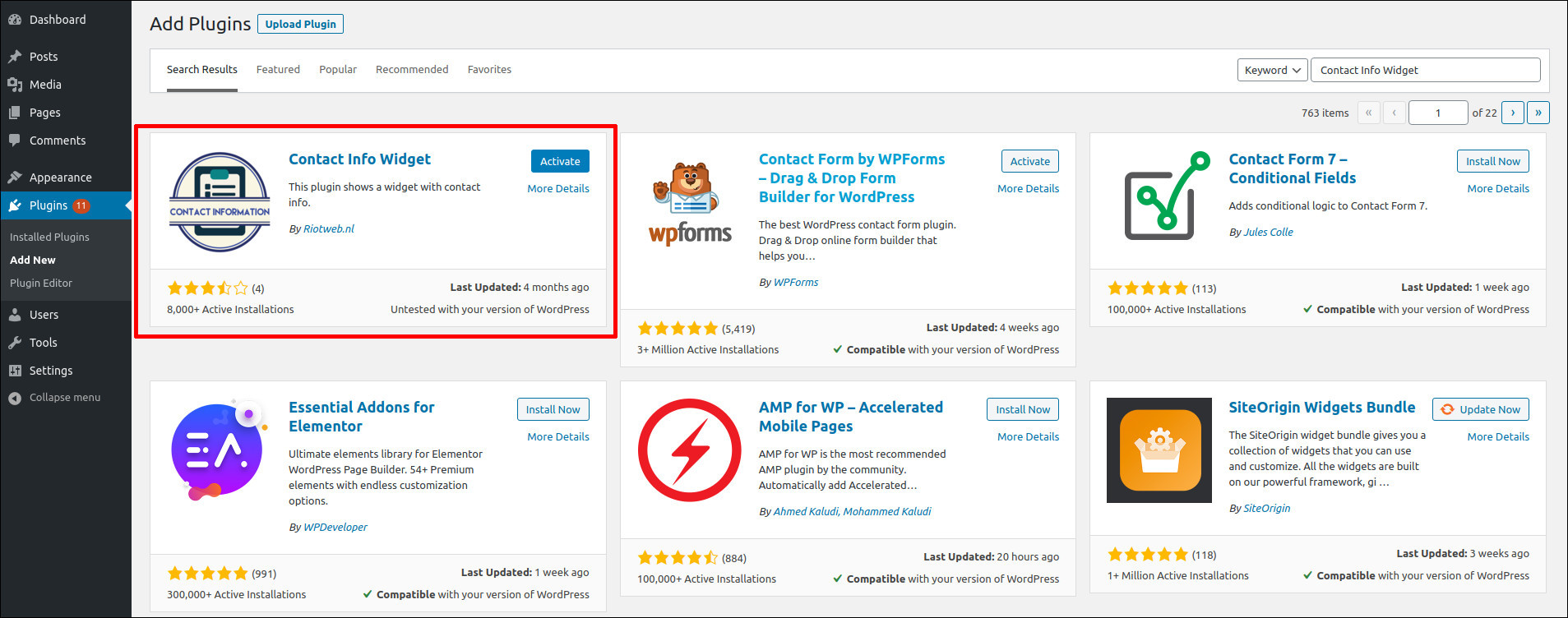Click the AMP red lightning bolt logo

pos(690,450)
